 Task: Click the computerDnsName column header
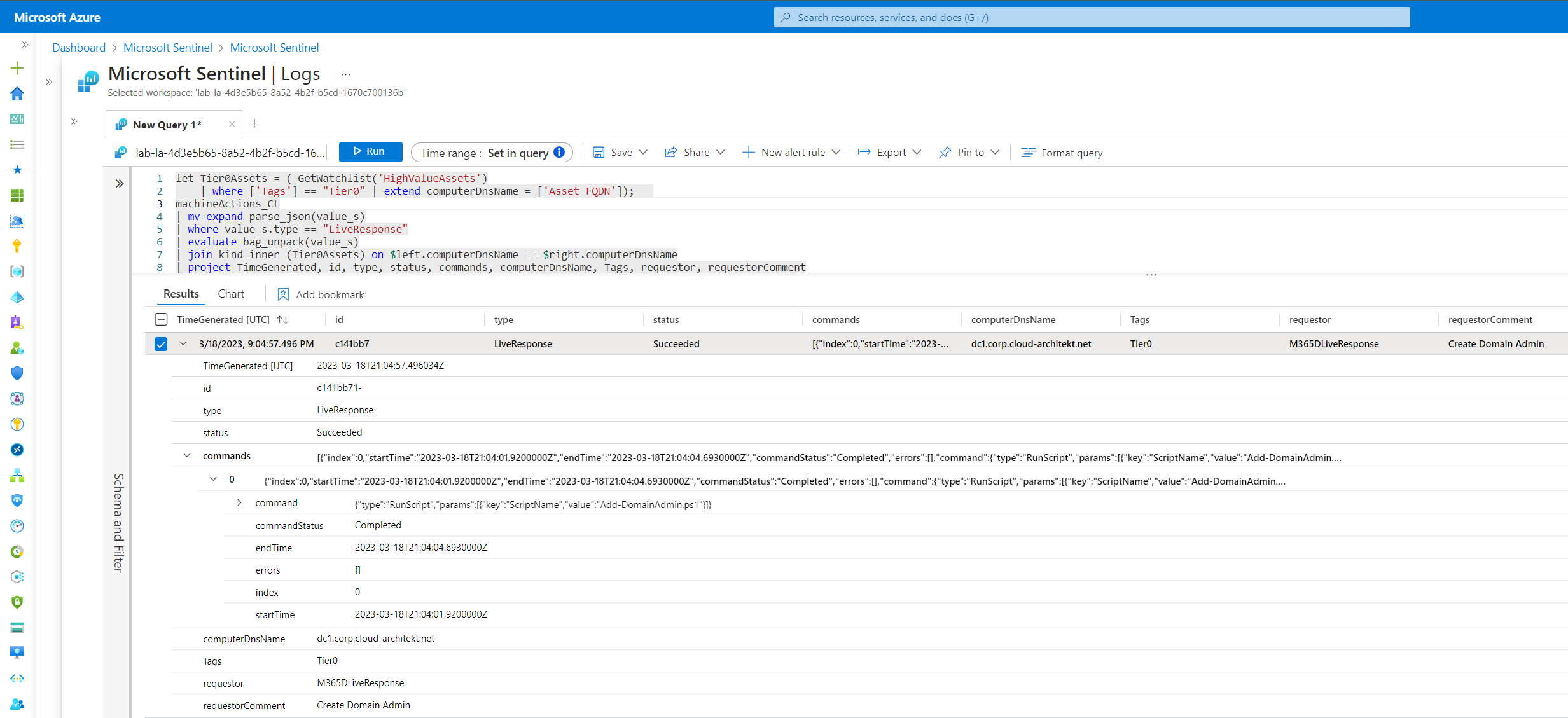[x=1013, y=320]
